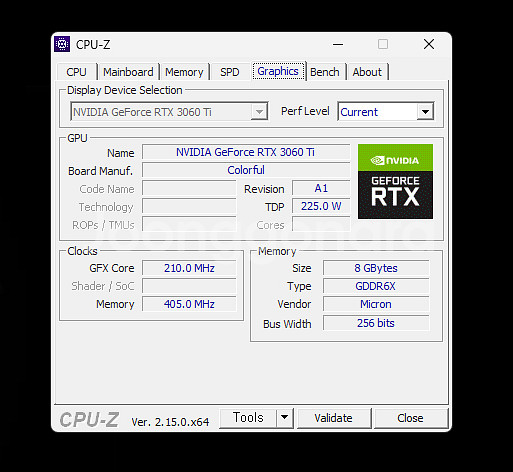Go to the About tab

[367, 72]
